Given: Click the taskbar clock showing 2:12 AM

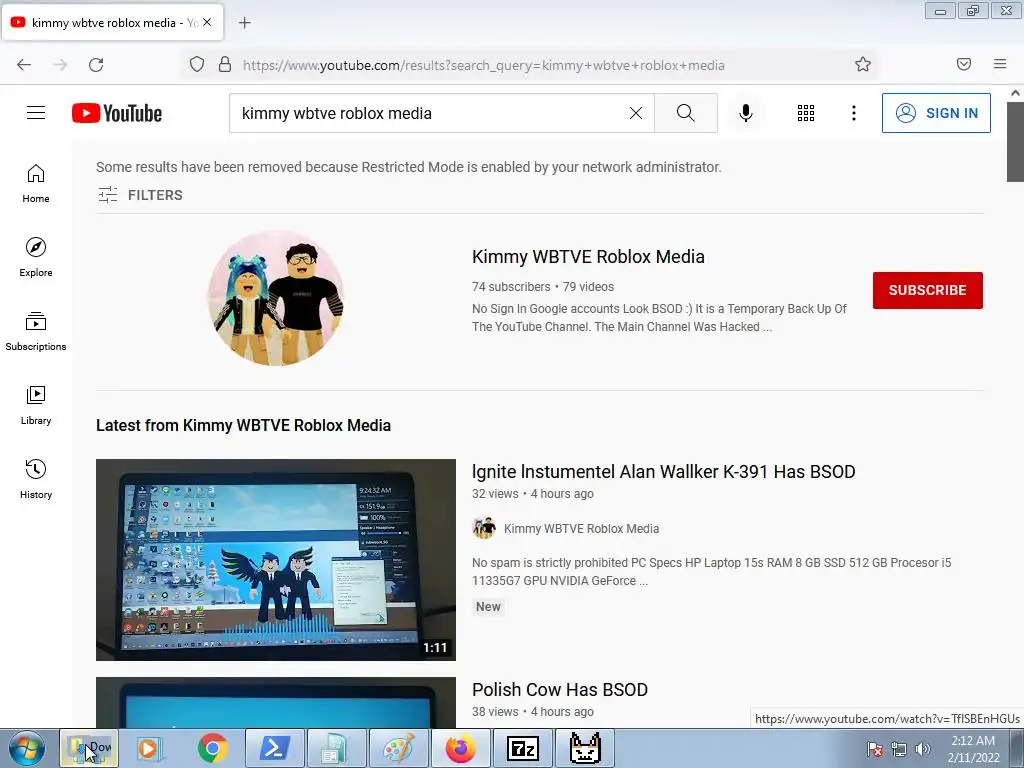Looking at the screenshot, I should pyautogui.click(x=973, y=749).
